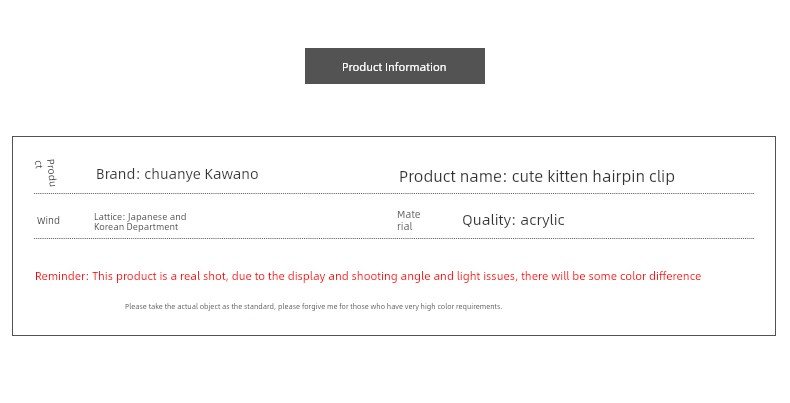Click the word Brand in first row

[x=116, y=174]
